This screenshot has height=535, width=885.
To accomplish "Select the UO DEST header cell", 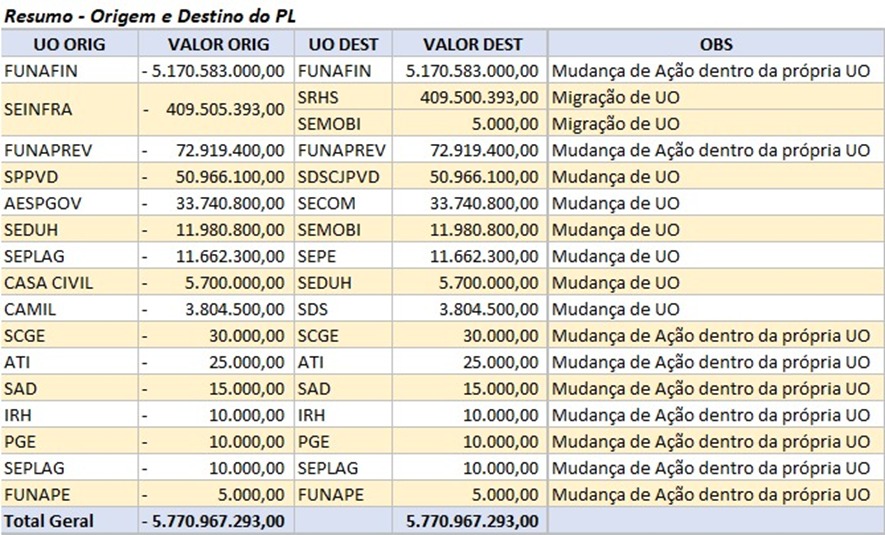I will (x=343, y=44).
